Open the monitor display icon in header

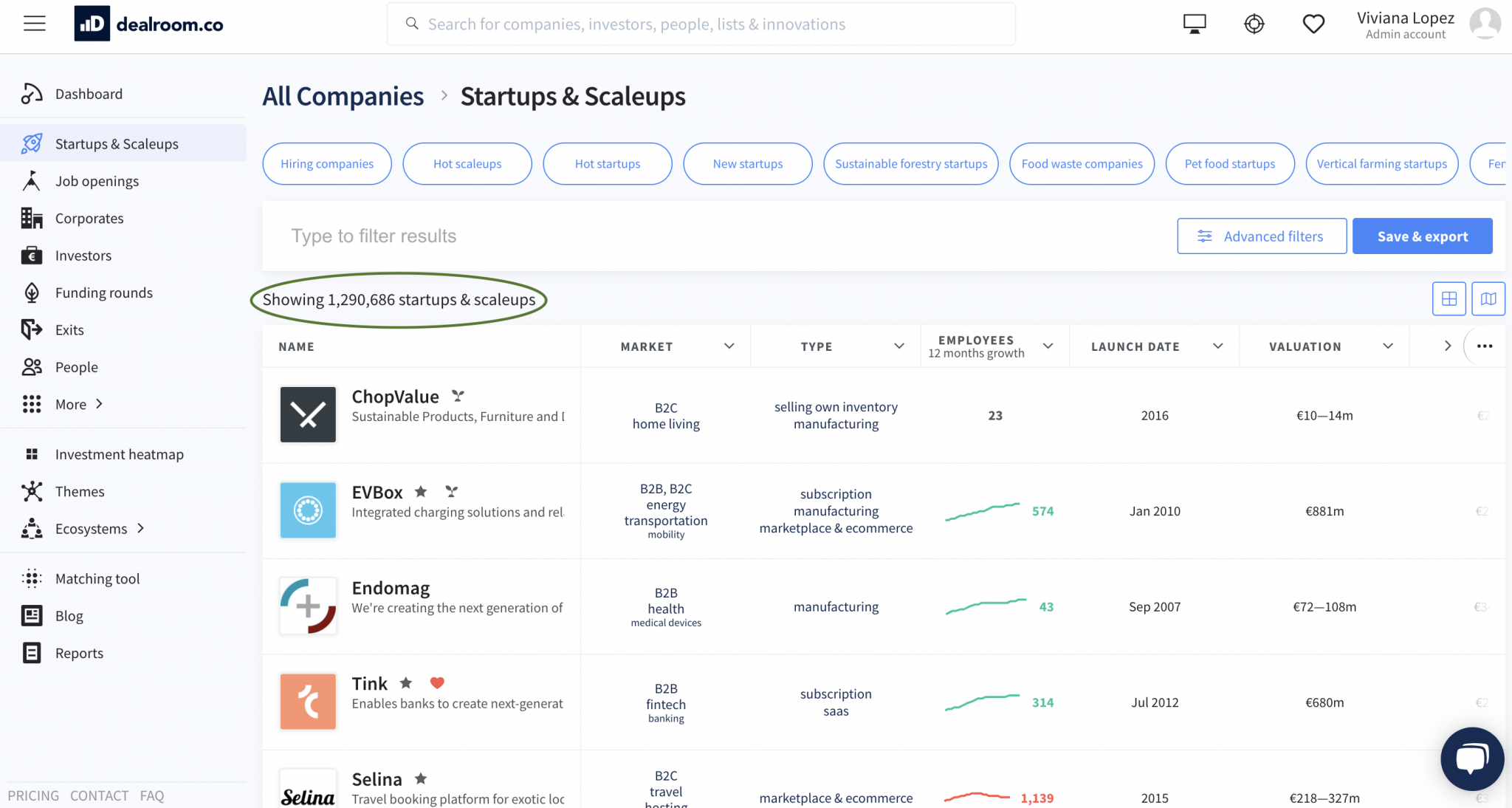click(1194, 24)
